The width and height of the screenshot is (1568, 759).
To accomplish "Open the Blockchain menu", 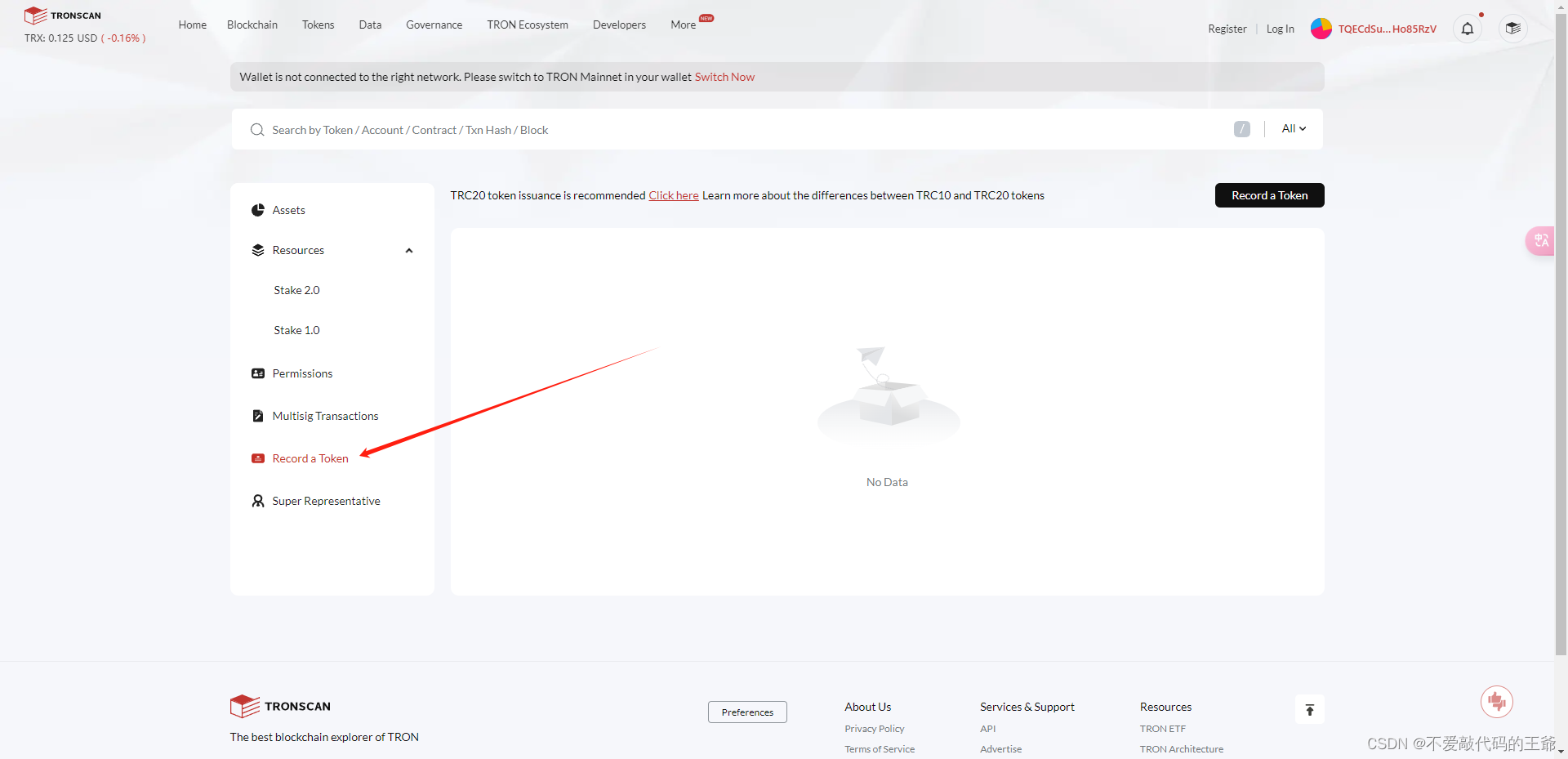I will (x=252, y=25).
